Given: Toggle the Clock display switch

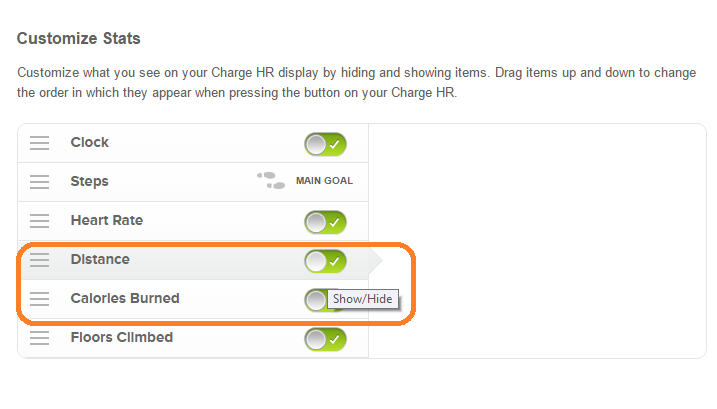Looking at the screenshot, I should [326, 144].
